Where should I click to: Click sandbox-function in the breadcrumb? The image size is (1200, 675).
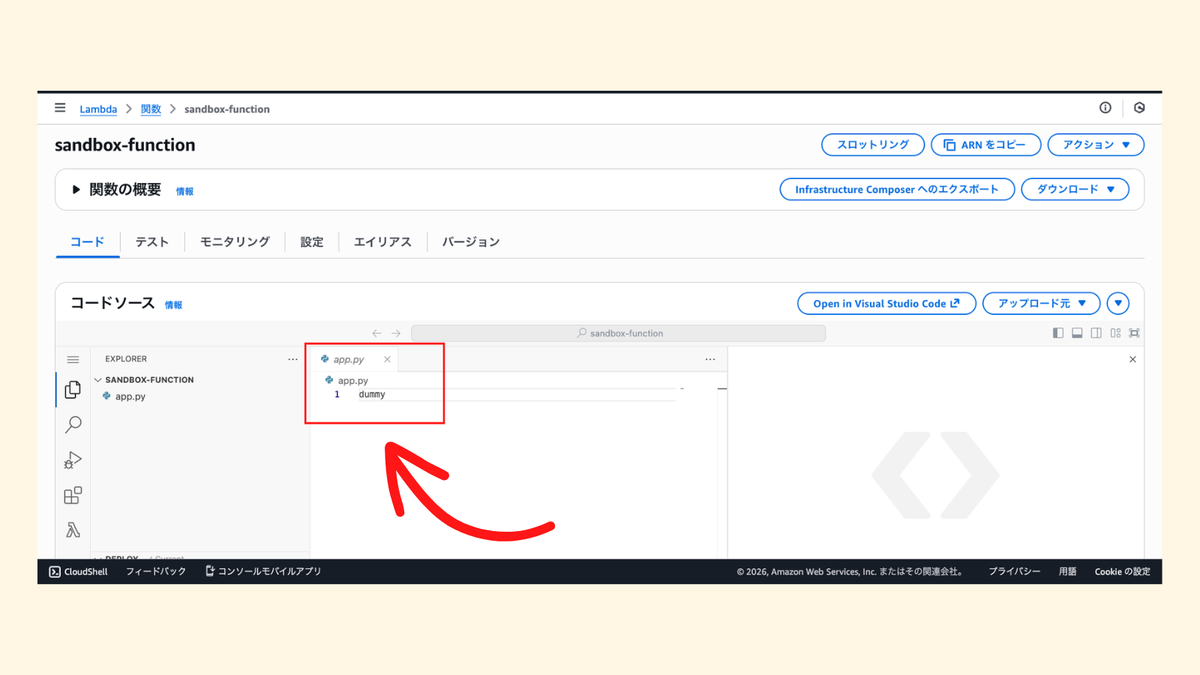[227, 109]
